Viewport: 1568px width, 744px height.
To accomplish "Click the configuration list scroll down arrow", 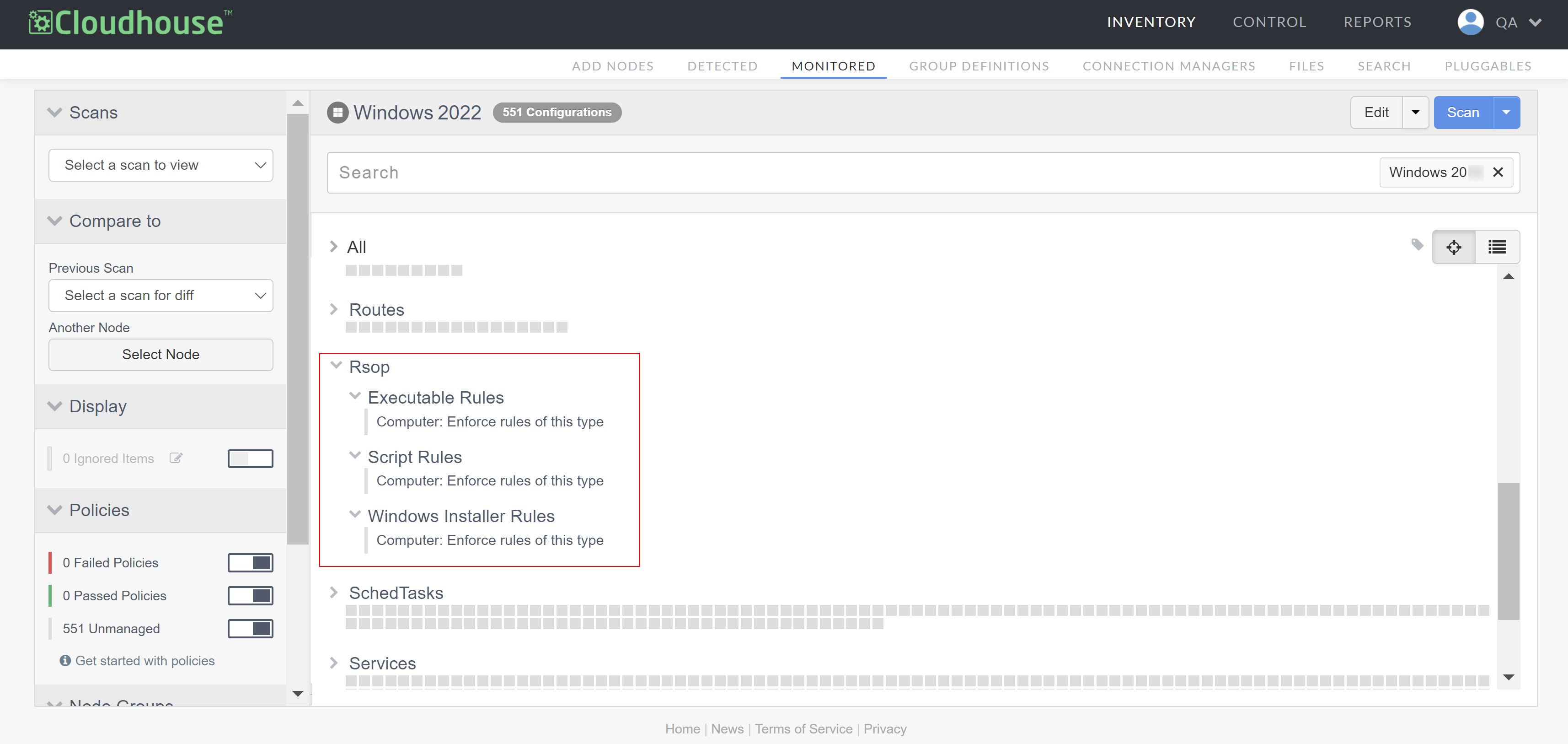I will coord(1509,677).
